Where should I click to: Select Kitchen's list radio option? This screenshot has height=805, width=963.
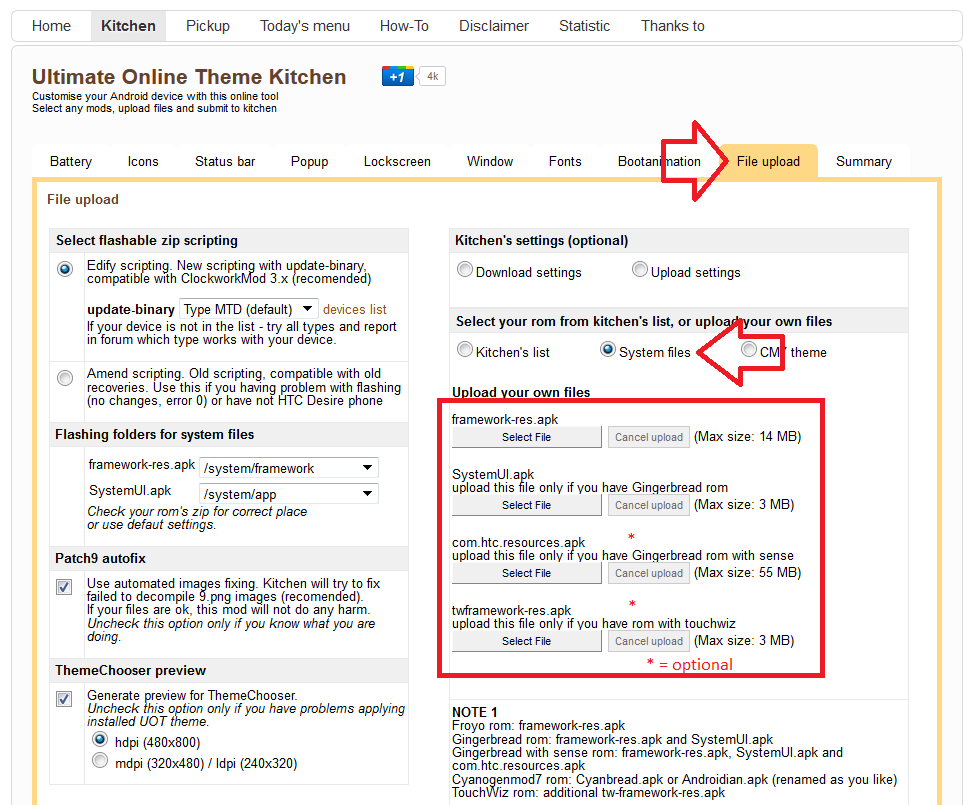tap(465, 349)
